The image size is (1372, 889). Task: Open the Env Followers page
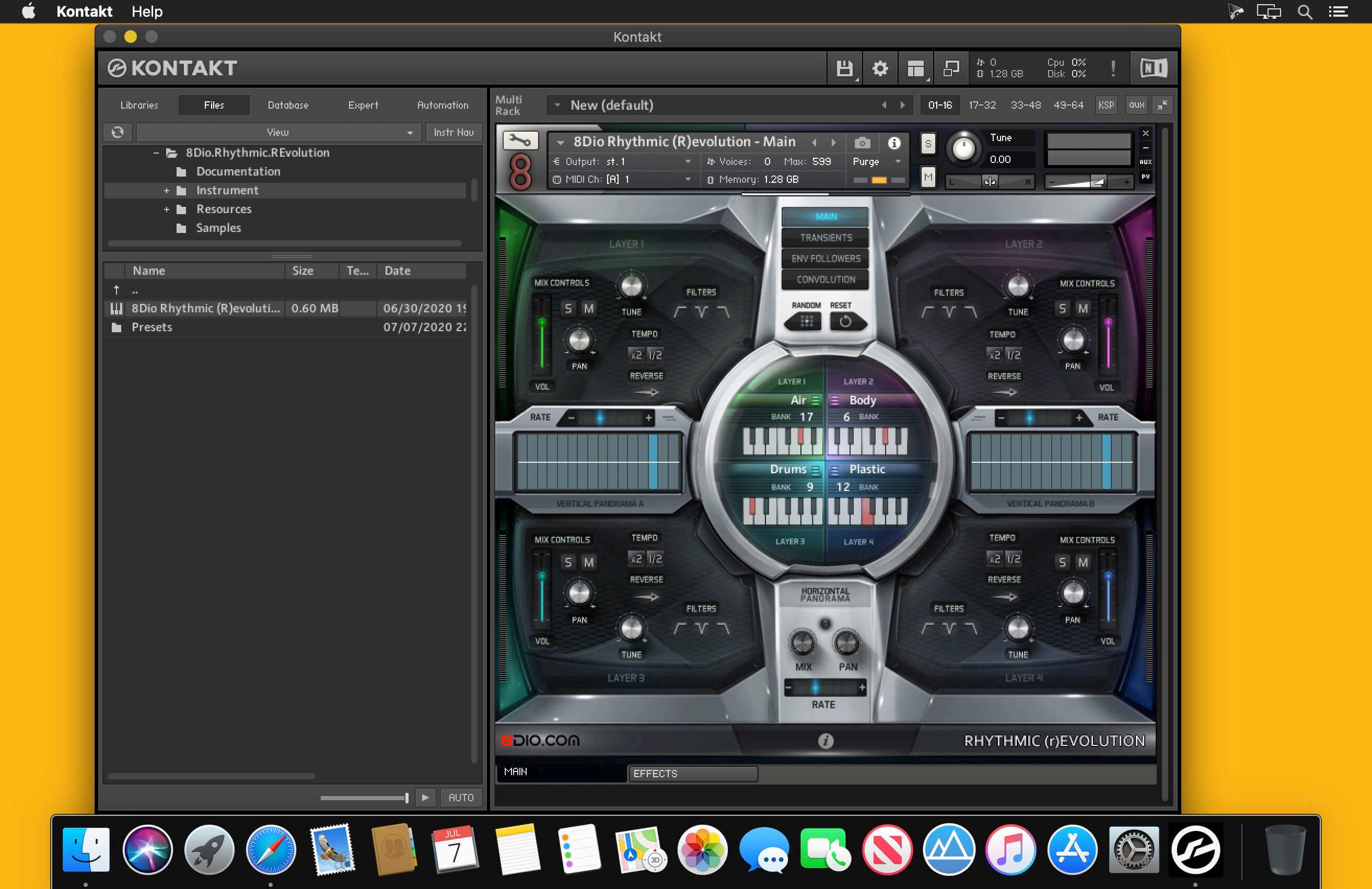click(825, 258)
